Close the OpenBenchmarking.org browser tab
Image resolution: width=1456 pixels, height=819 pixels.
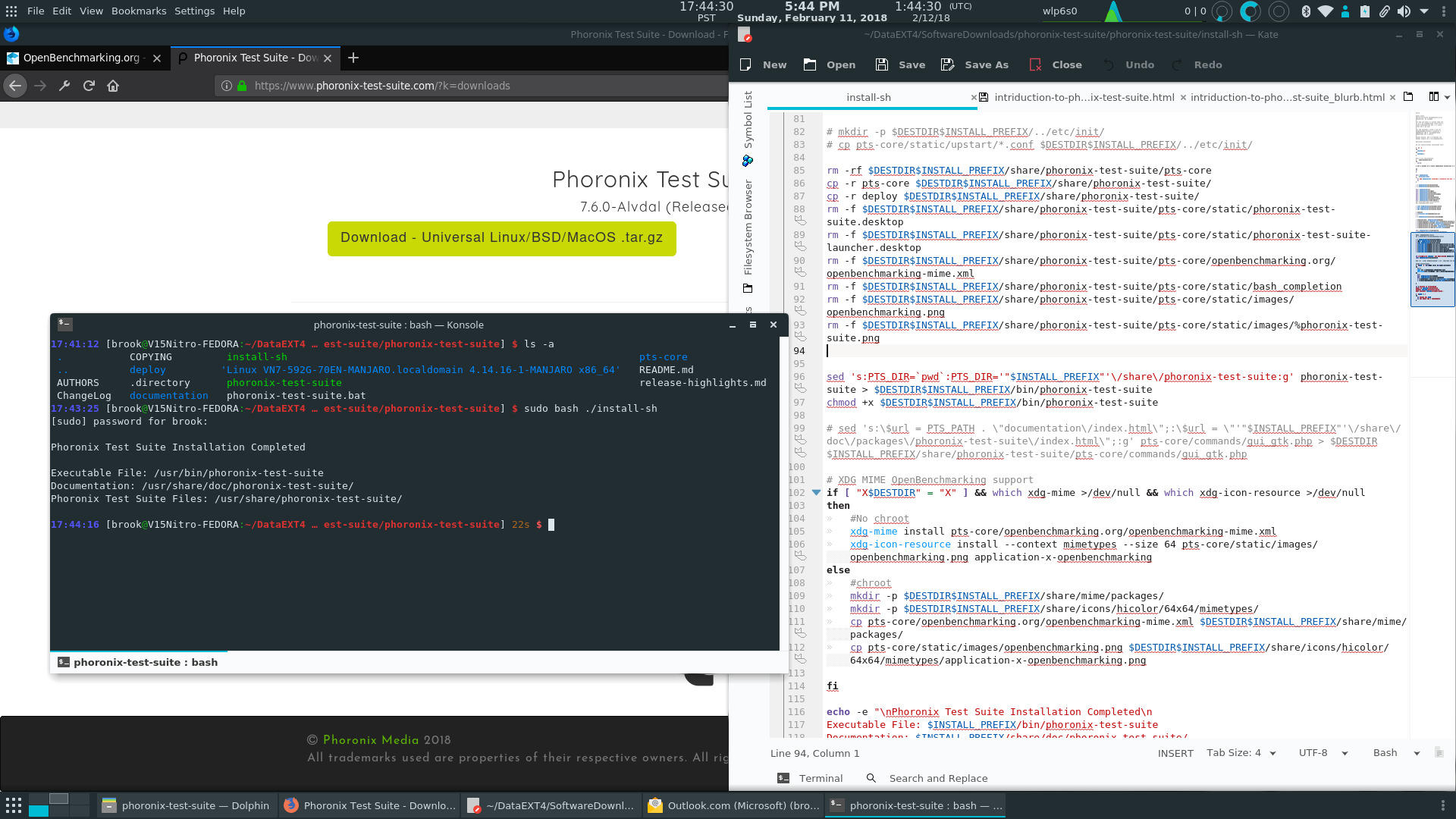pos(157,58)
